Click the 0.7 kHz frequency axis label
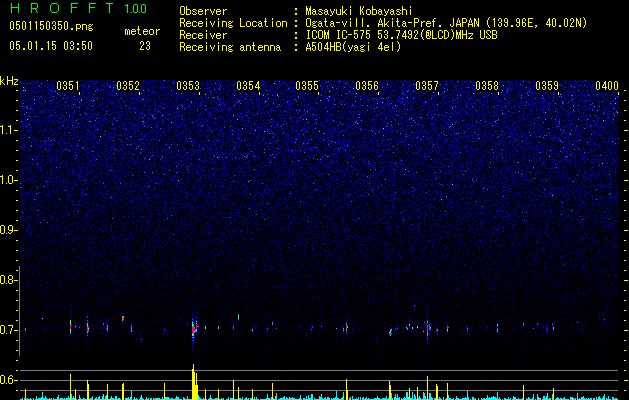Image resolution: width=629 pixels, height=400 pixels. (7, 330)
